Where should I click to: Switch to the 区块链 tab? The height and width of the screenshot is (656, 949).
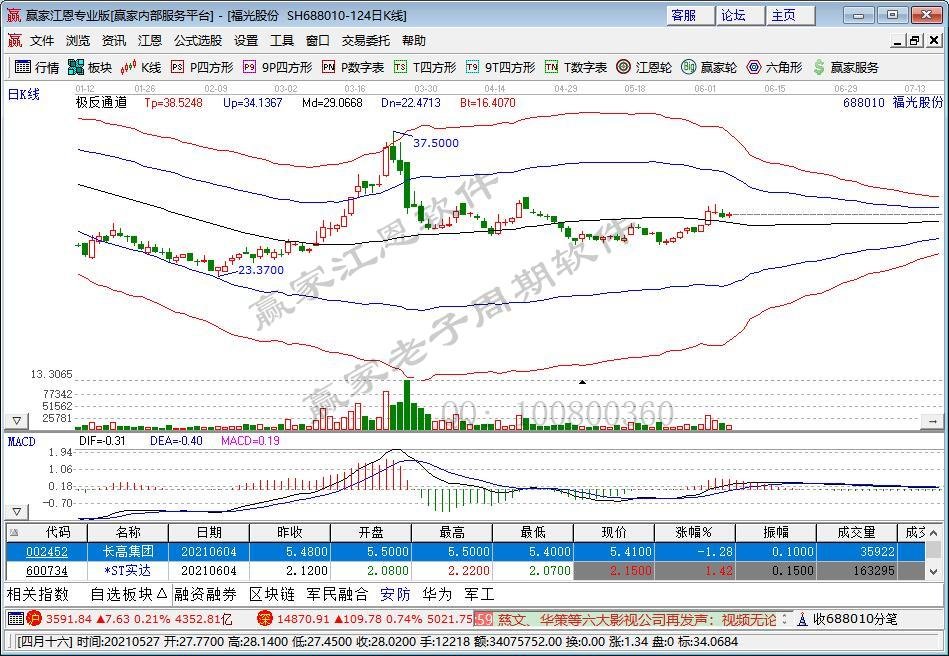click(x=272, y=594)
